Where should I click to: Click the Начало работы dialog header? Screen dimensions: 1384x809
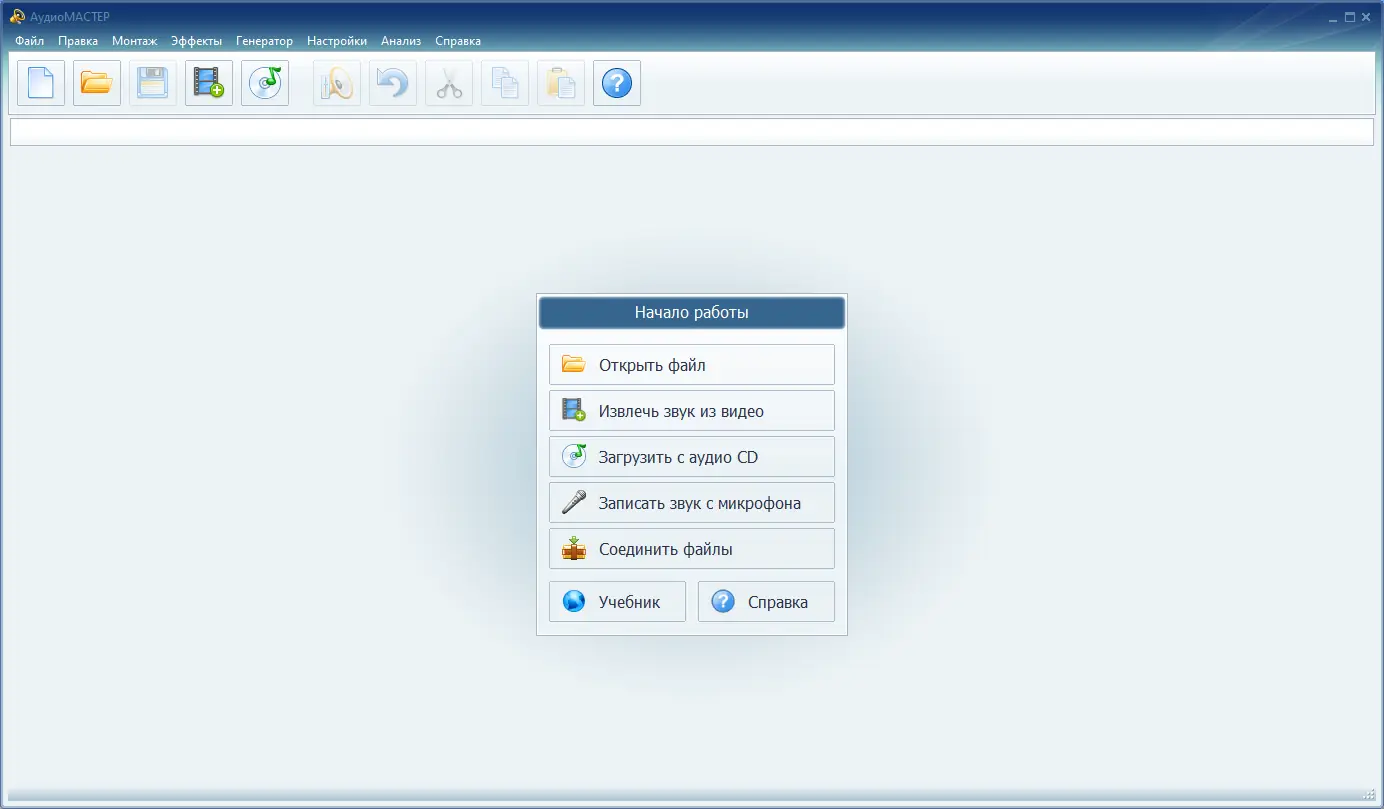[x=692, y=313]
